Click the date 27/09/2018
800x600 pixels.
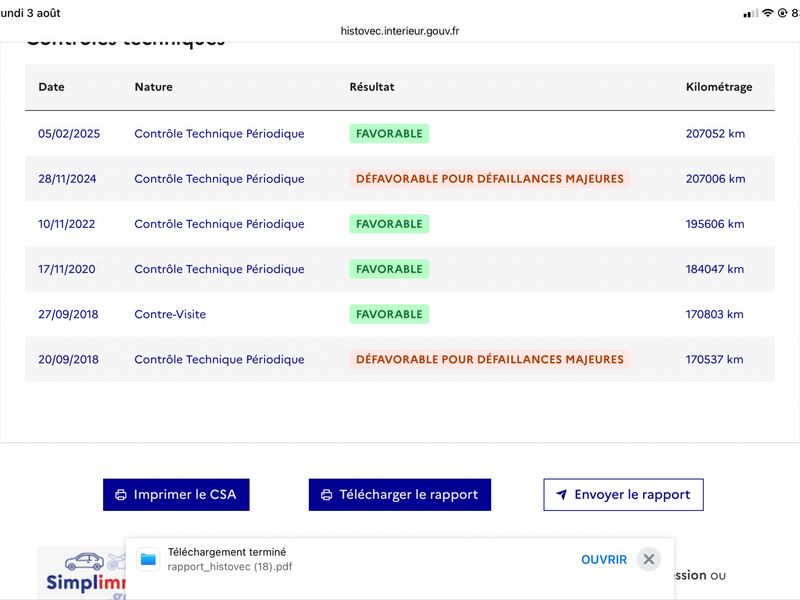pos(68,314)
